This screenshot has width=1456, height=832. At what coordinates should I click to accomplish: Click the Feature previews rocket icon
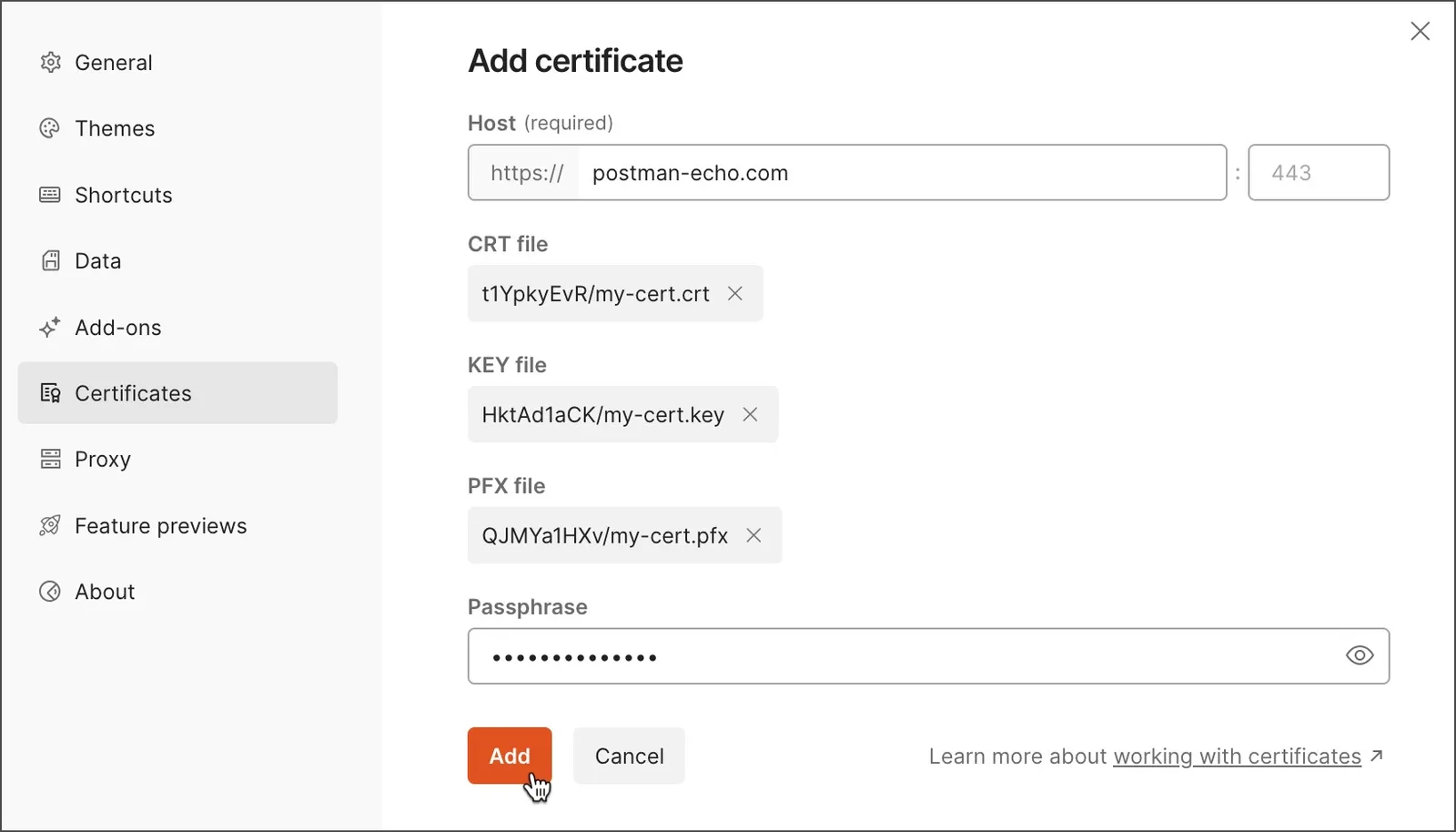tap(50, 525)
